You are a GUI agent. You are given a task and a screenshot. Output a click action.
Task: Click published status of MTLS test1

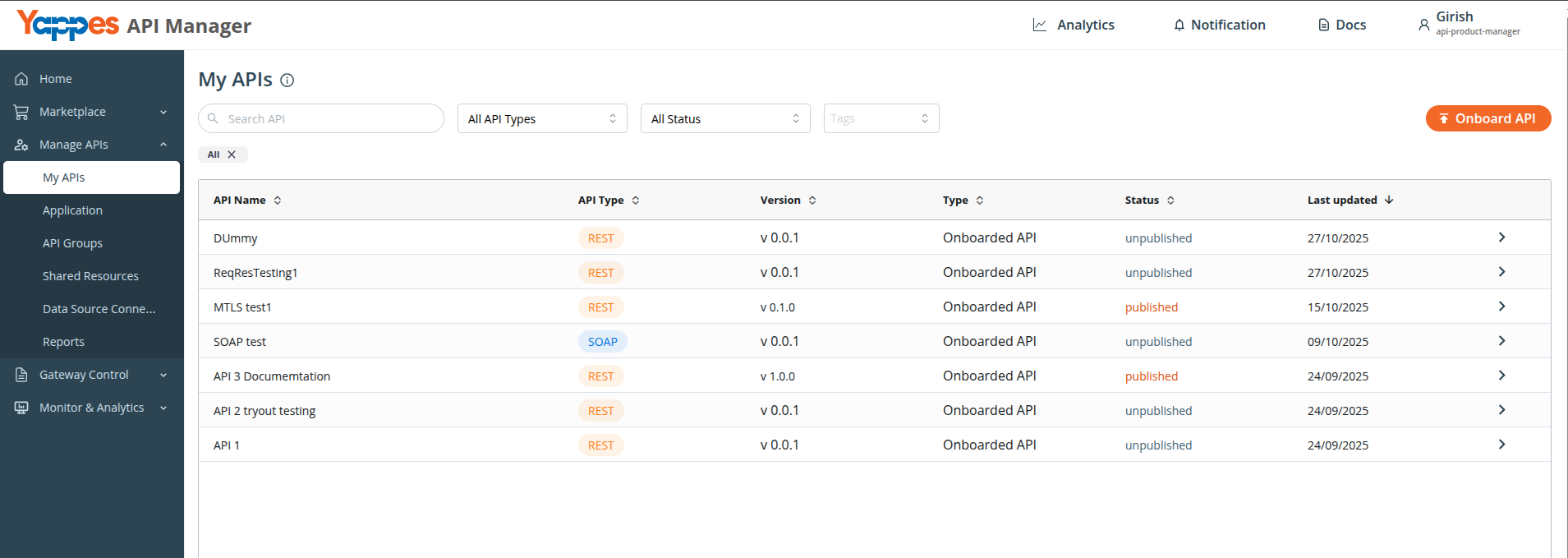tap(1151, 307)
